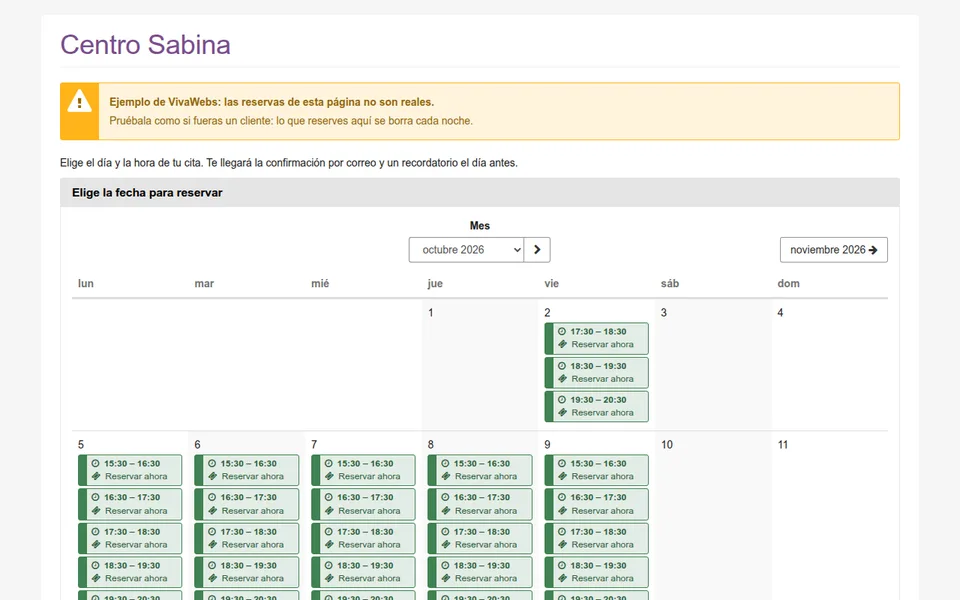Pick the 15:30 – 16:30 slot on October 8
The image size is (960, 600).
click(480, 470)
